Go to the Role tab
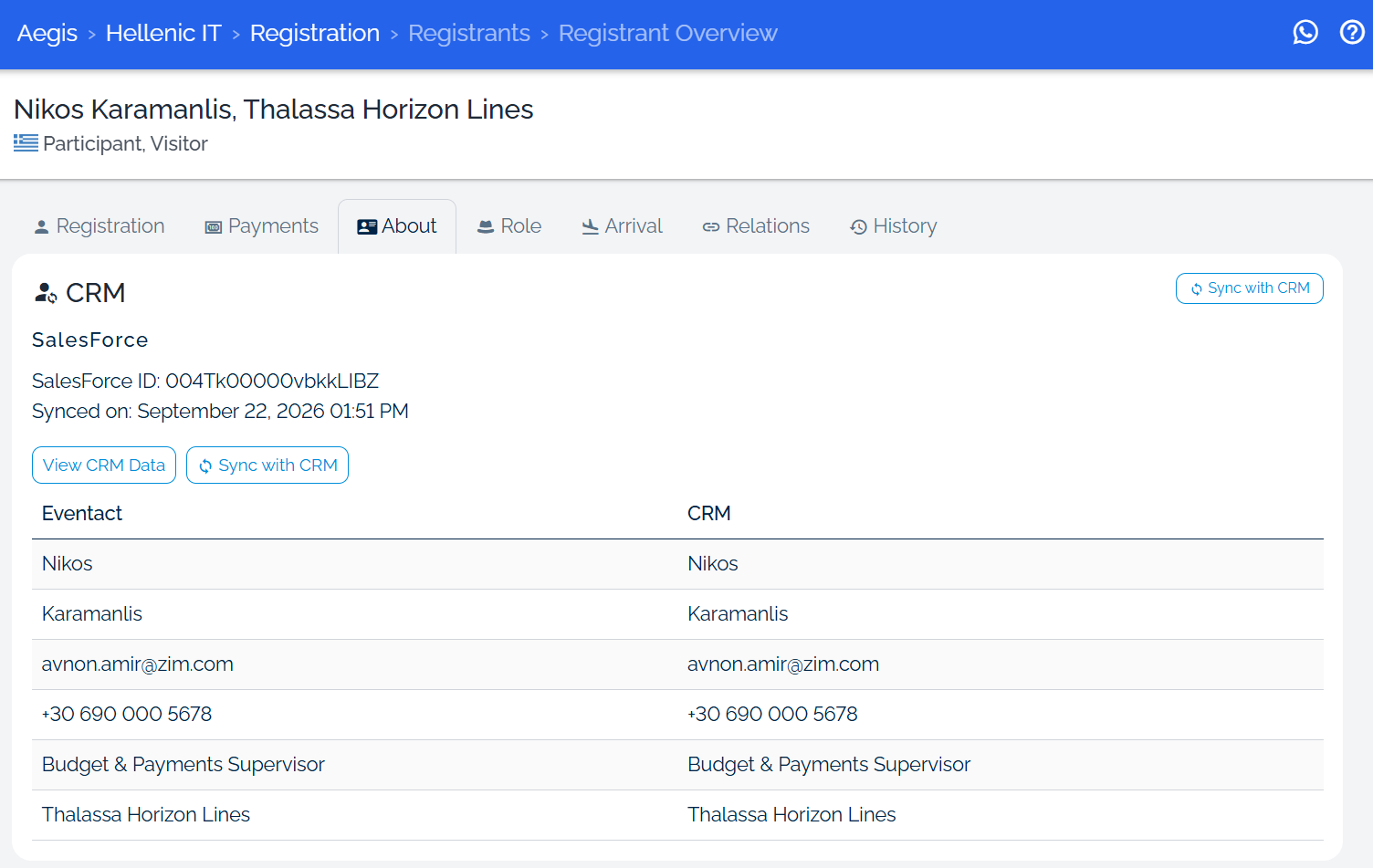Viewport: 1373px width, 868px height. pos(509,226)
